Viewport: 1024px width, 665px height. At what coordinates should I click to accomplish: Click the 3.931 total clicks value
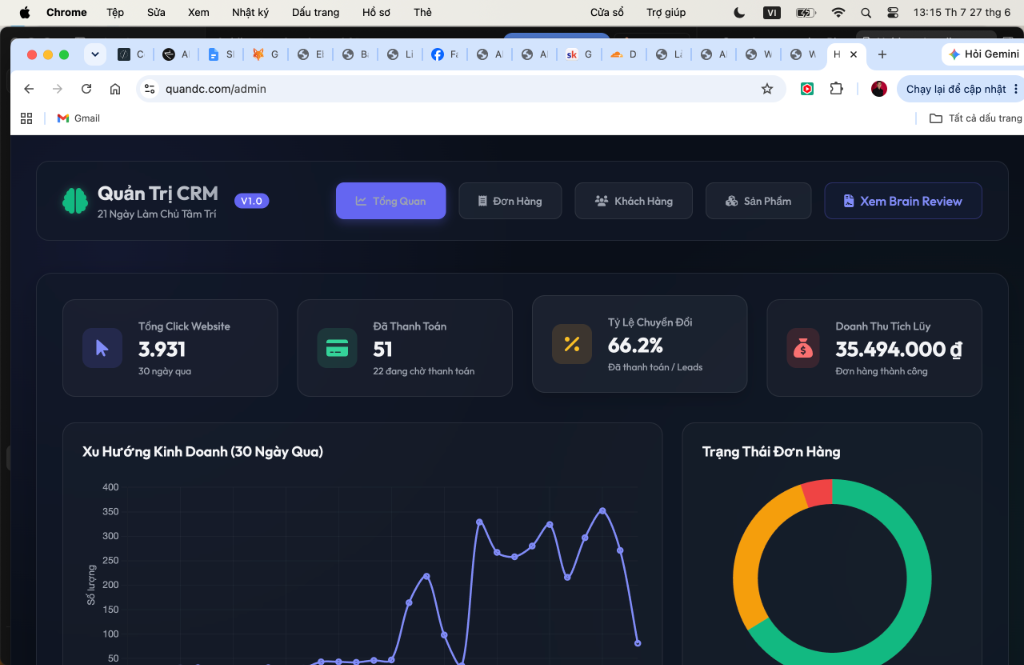click(x=162, y=349)
